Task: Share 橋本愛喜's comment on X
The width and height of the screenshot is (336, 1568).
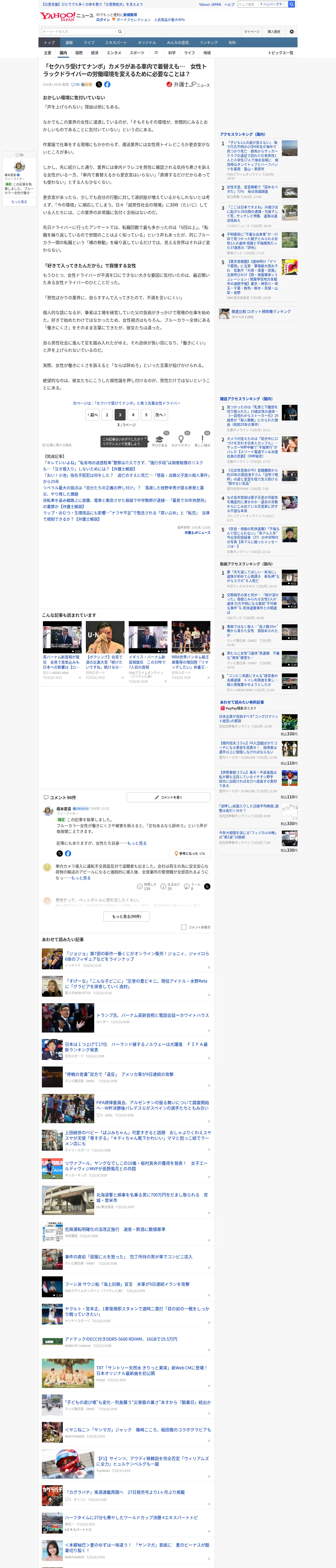Action: [60, 854]
